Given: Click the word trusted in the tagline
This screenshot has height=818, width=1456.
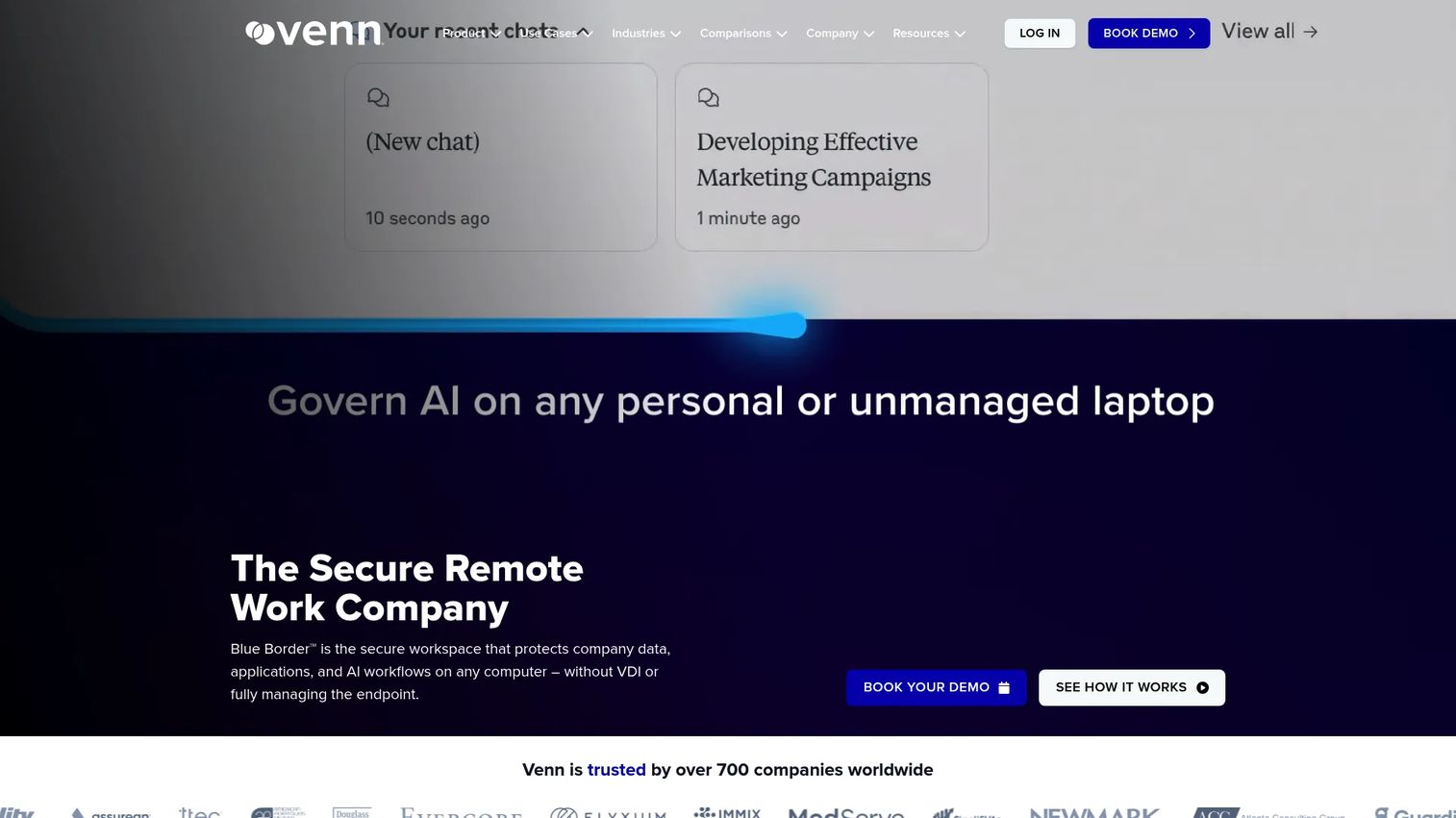Looking at the screenshot, I should [616, 770].
